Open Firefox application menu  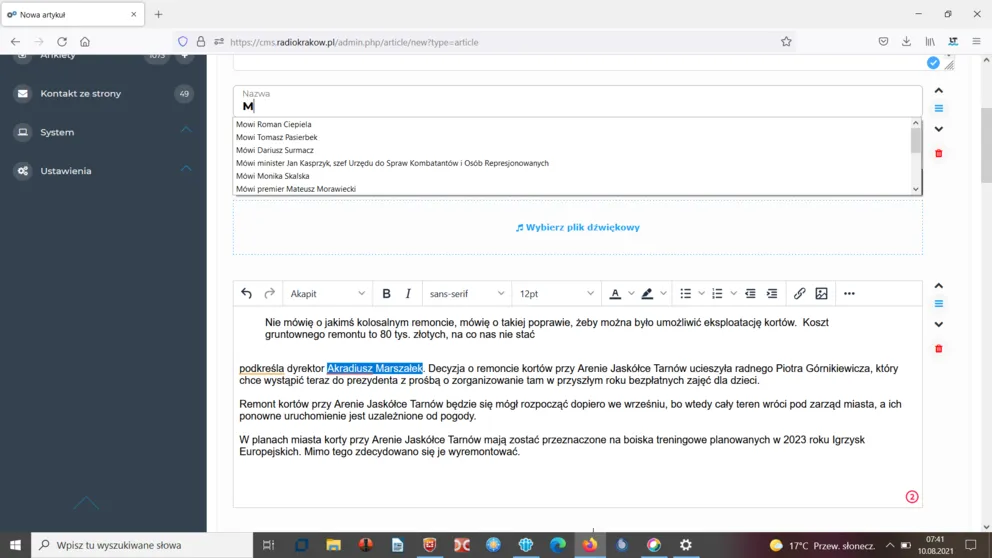click(x=976, y=42)
